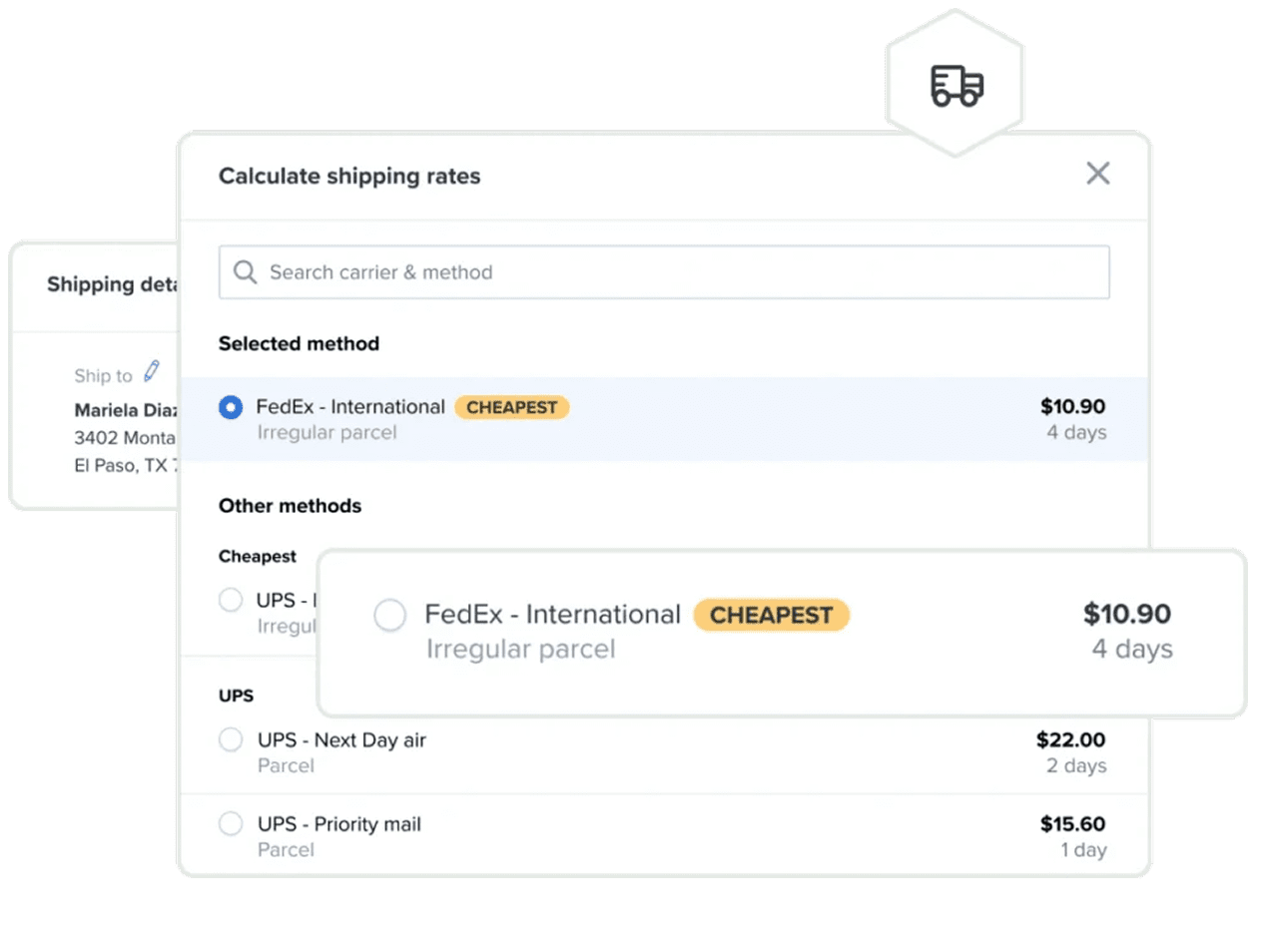This screenshot has height=952, width=1262.
Task: Click the $22.00 Next Day air price
Action: point(1070,740)
